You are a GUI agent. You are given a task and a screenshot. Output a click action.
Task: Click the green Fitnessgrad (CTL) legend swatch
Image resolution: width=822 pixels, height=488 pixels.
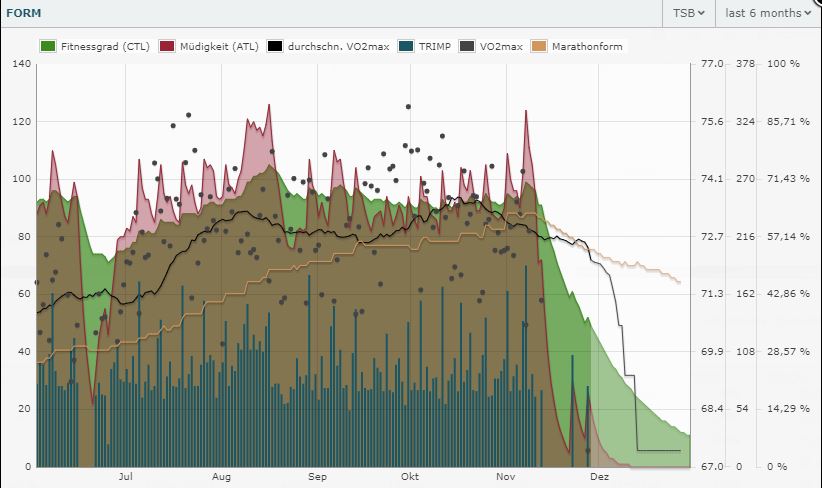(x=48, y=46)
